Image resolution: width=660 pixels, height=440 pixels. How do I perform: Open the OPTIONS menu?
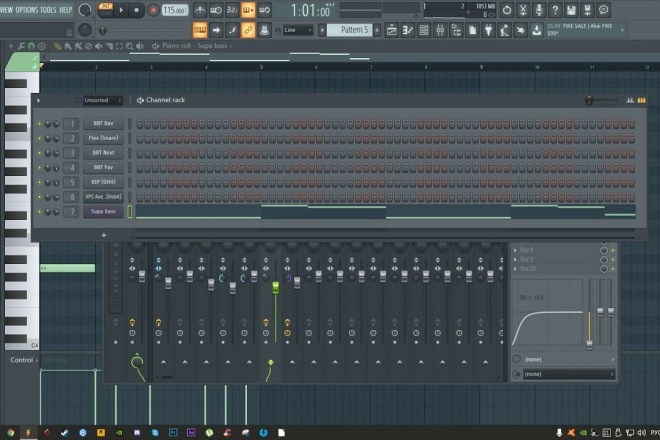27,10
